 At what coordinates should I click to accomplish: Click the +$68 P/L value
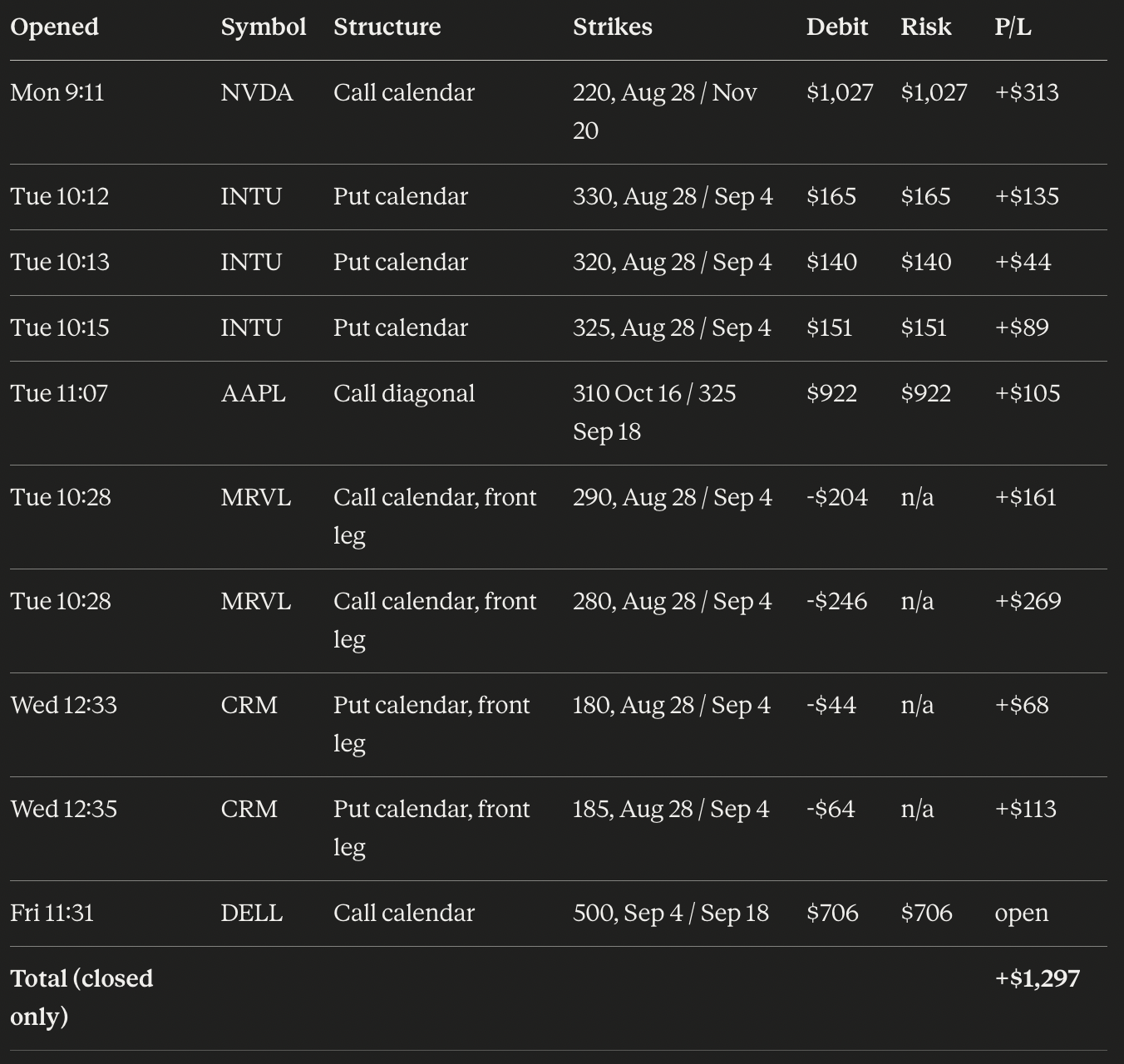coord(1022,705)
